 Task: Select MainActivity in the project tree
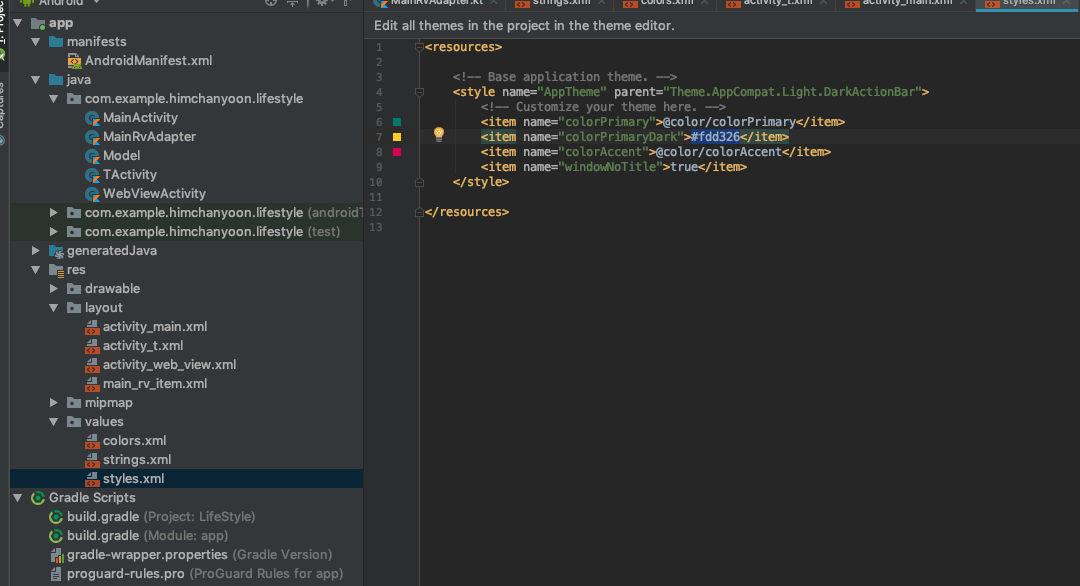(141, 118)
